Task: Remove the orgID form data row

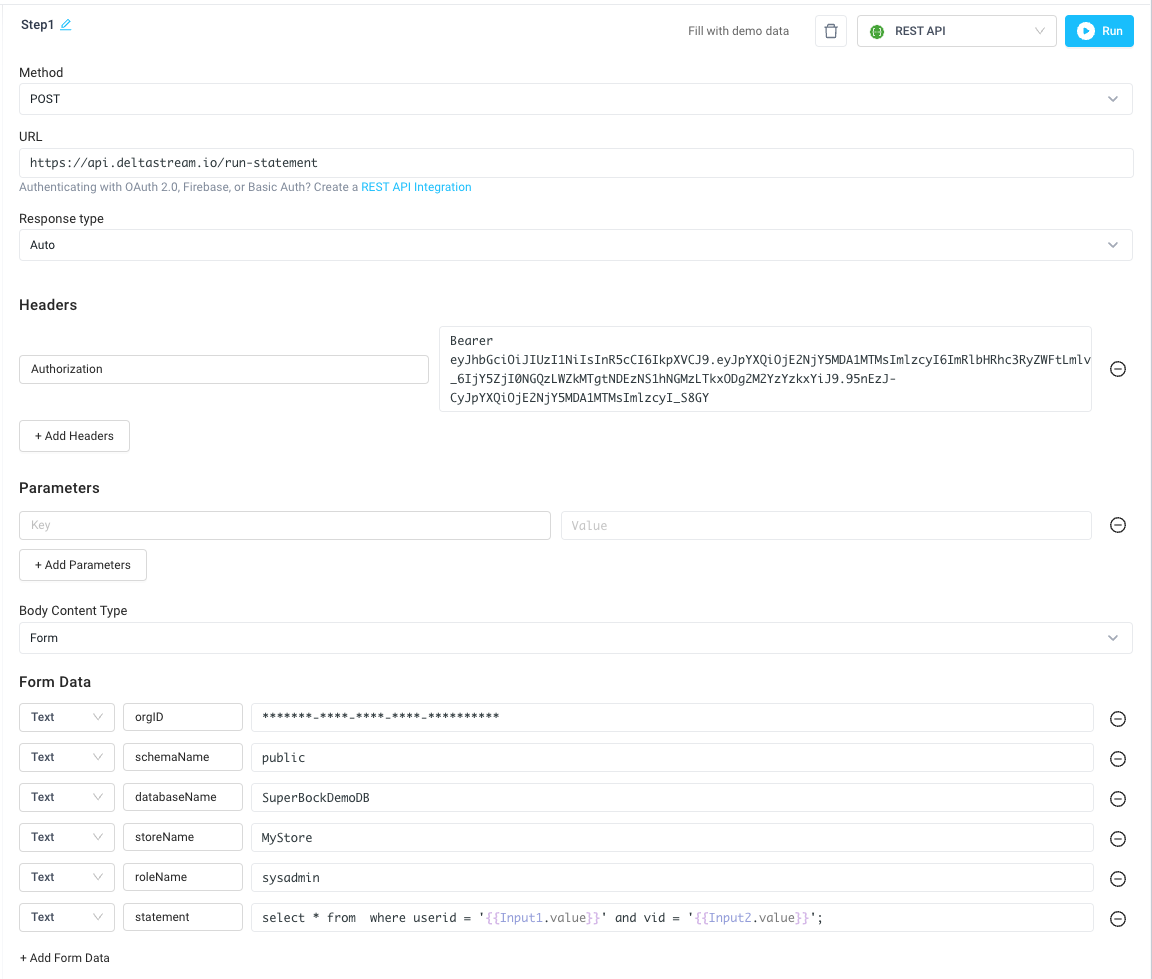Action: pyautogui.click(x=1117, y=719)
